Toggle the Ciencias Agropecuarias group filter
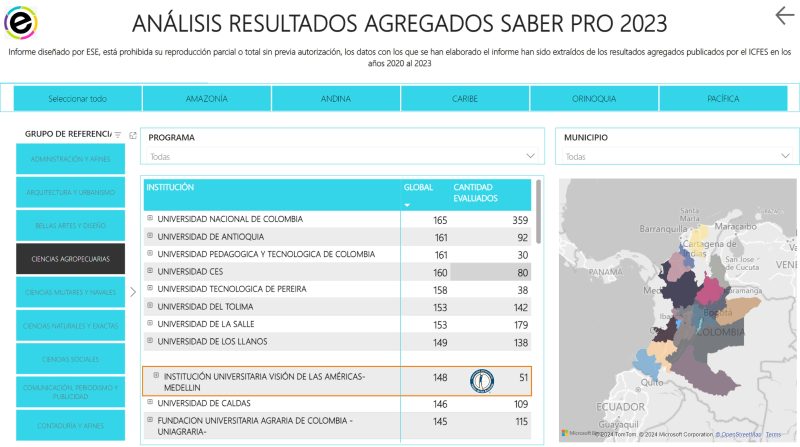The height and width of the screenshot is (447, 800). click(70, 259)
